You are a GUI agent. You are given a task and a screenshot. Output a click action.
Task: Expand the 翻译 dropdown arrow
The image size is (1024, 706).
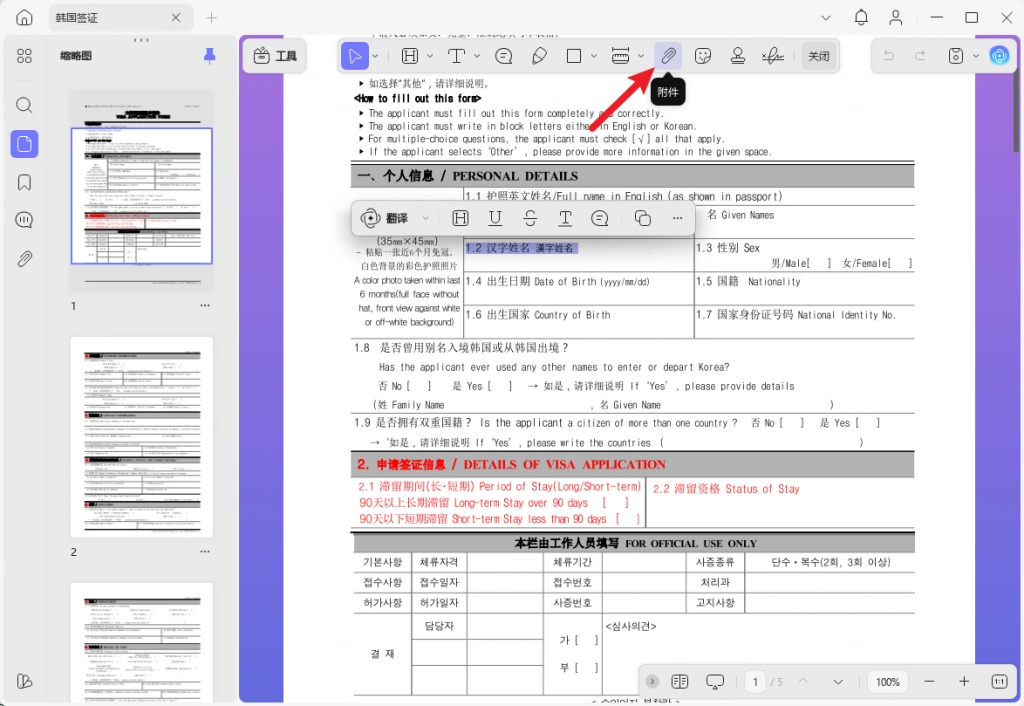pos(425,218)
